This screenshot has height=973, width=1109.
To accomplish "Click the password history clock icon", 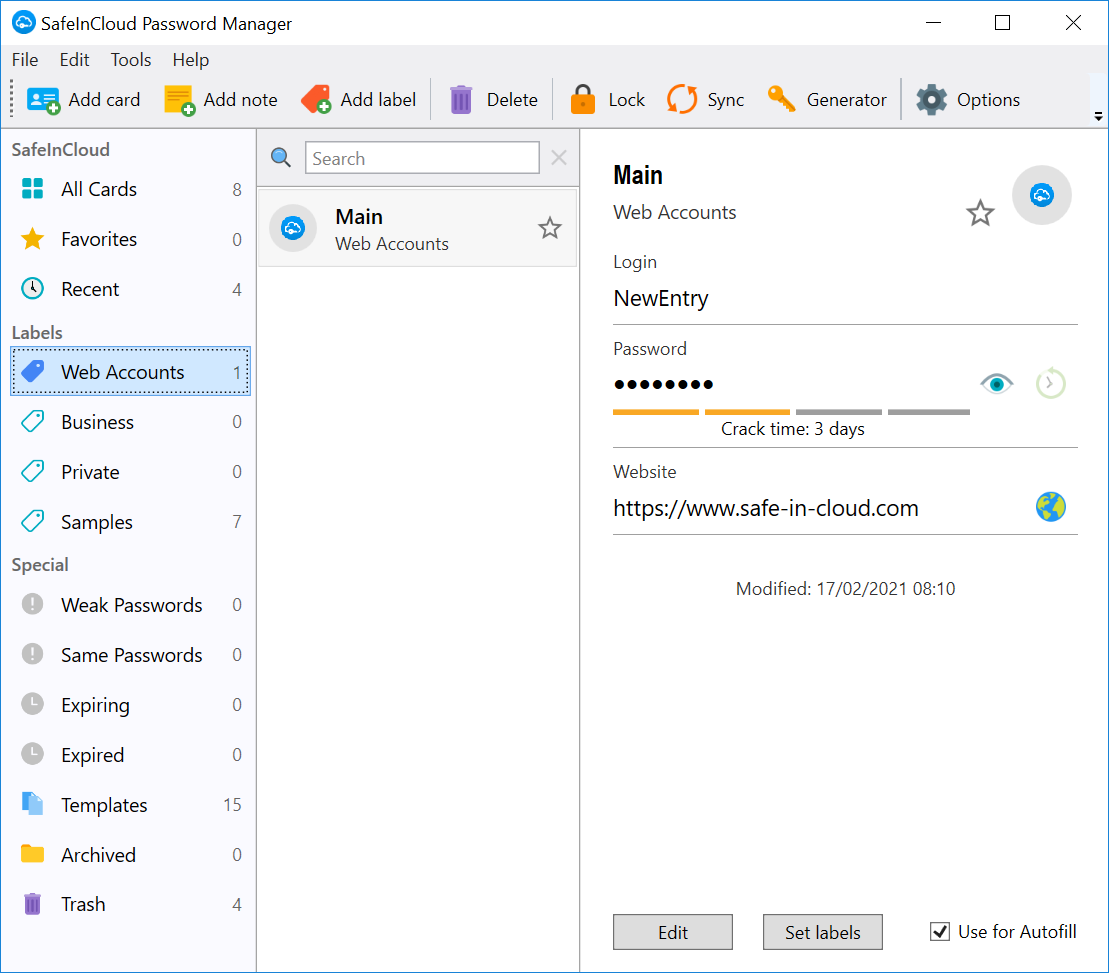I will click(x=1050, y=383).
